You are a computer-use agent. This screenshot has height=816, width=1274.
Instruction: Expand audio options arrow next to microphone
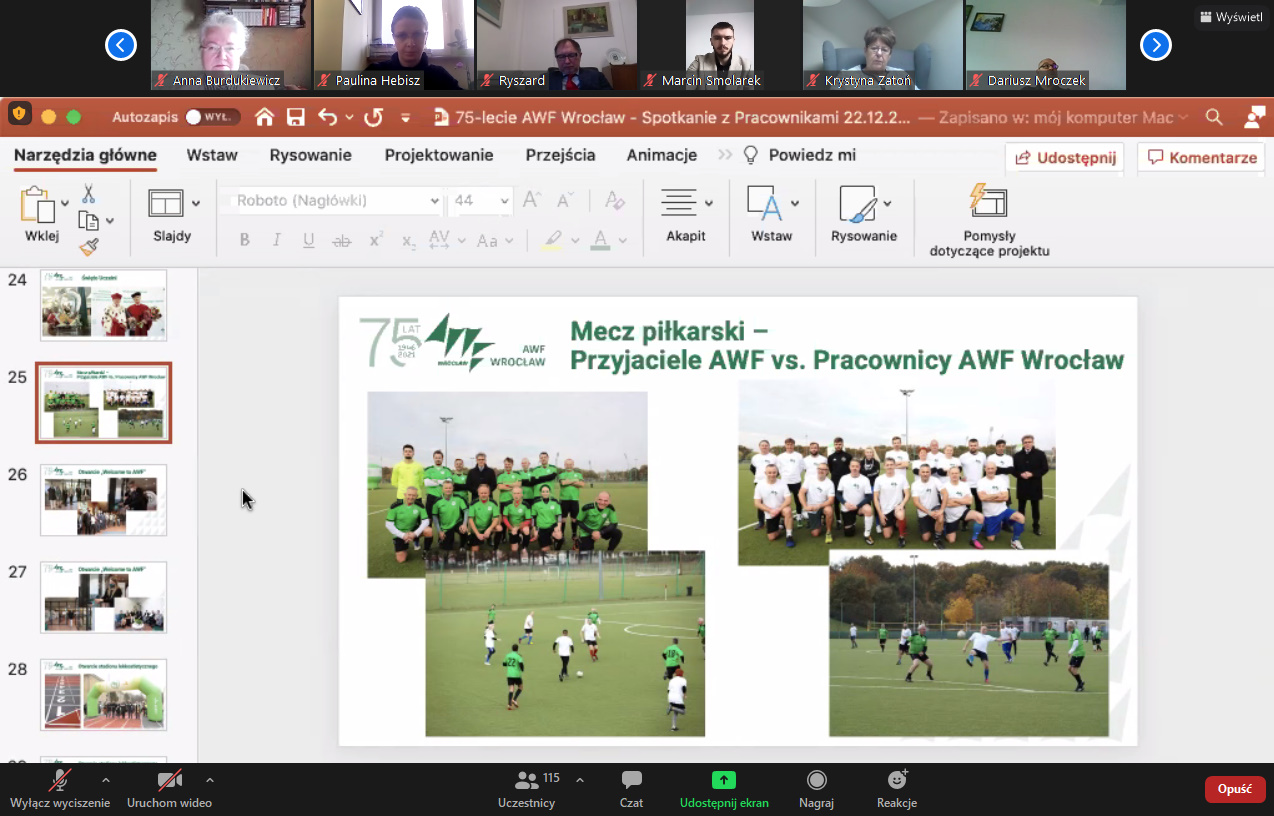click(x=106, y=780)
